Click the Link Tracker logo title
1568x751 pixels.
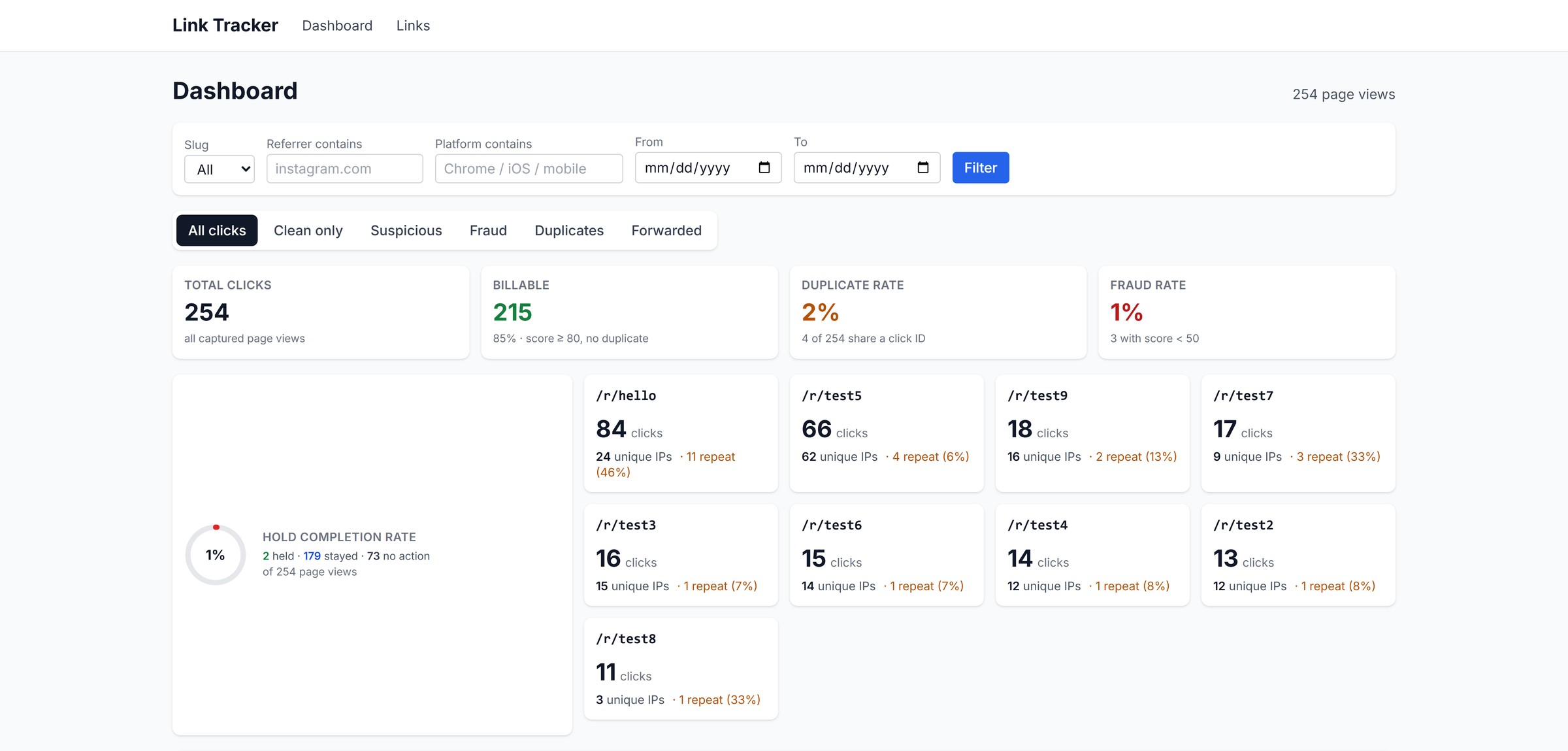225,25
